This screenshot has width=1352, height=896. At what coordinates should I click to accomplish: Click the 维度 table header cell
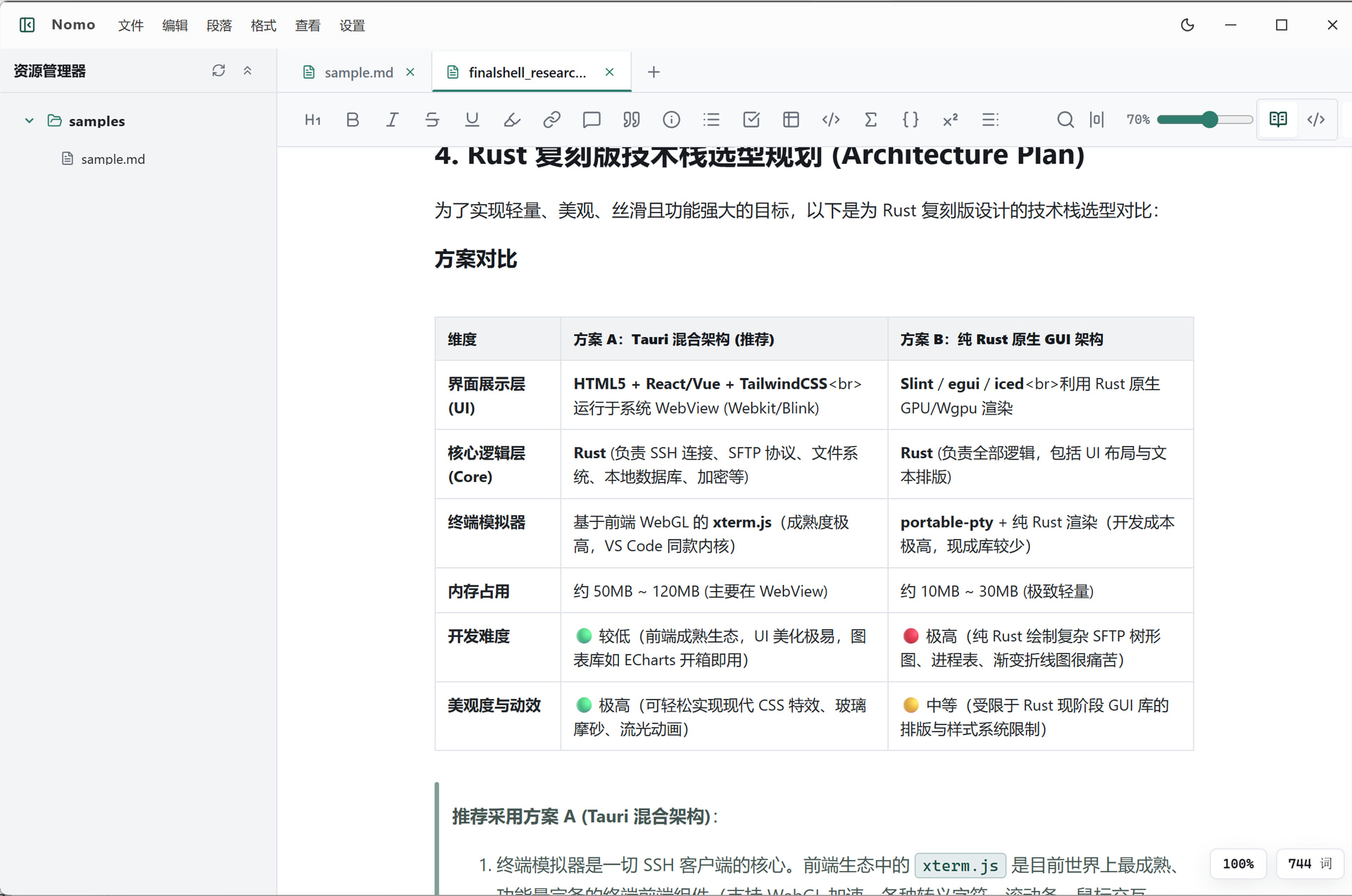pyautogui.click(x=498, y=339)
